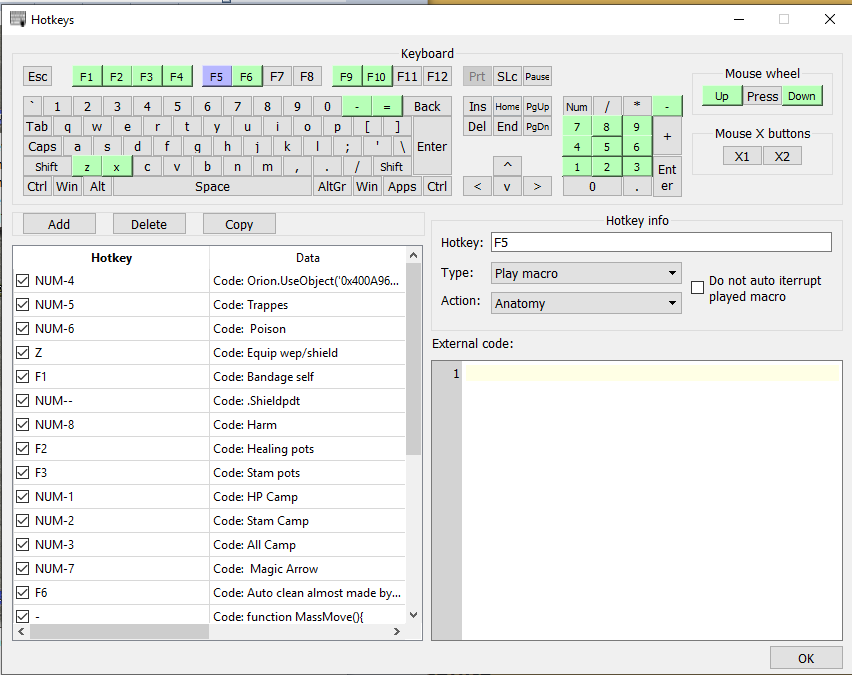The height and width of the screenshot is (675, 852).
Task: Click the F12 key on virtual keyboard
Action: pos(437,77)
